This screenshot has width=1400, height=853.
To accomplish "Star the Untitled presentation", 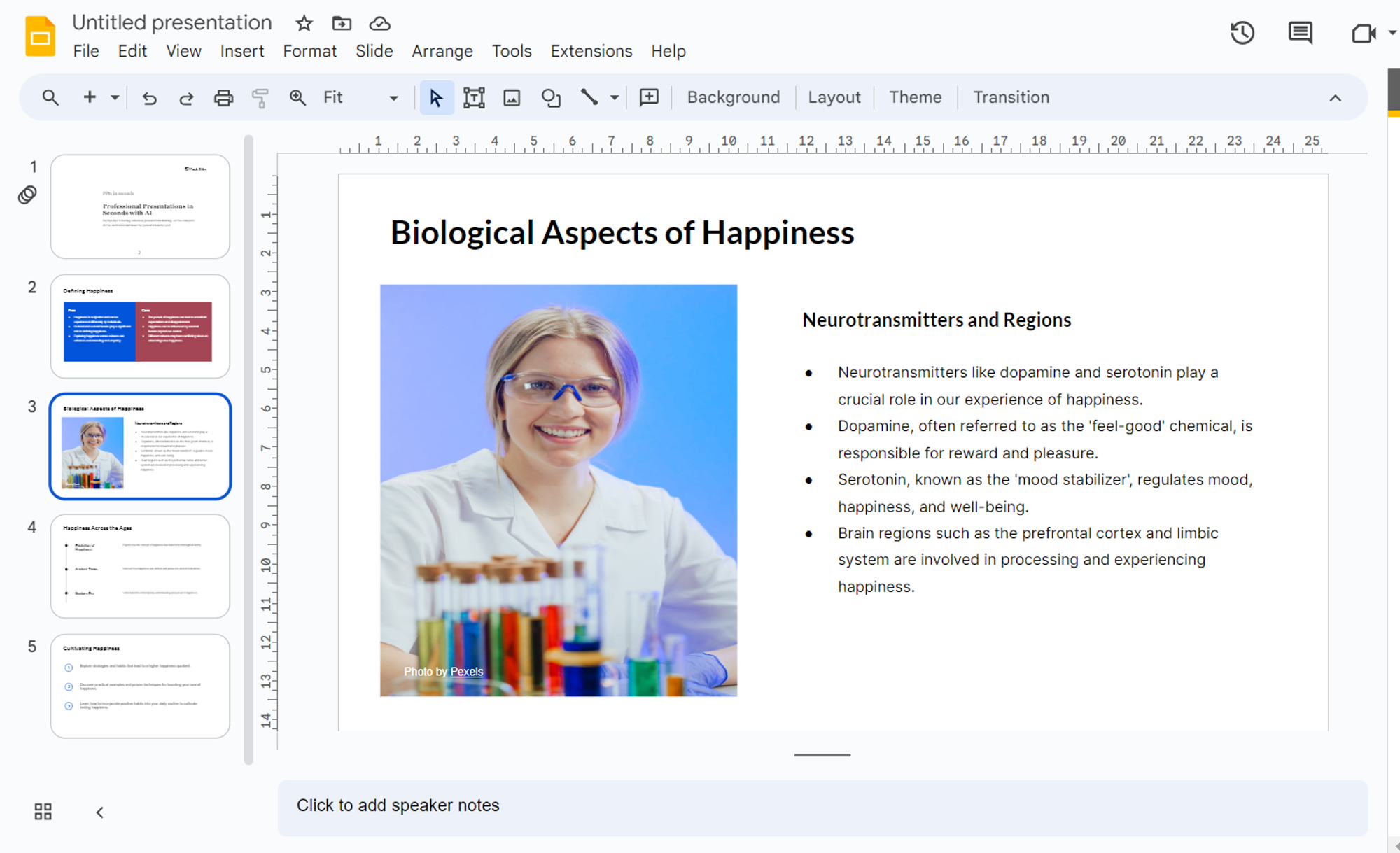I will tap(304, 24).
